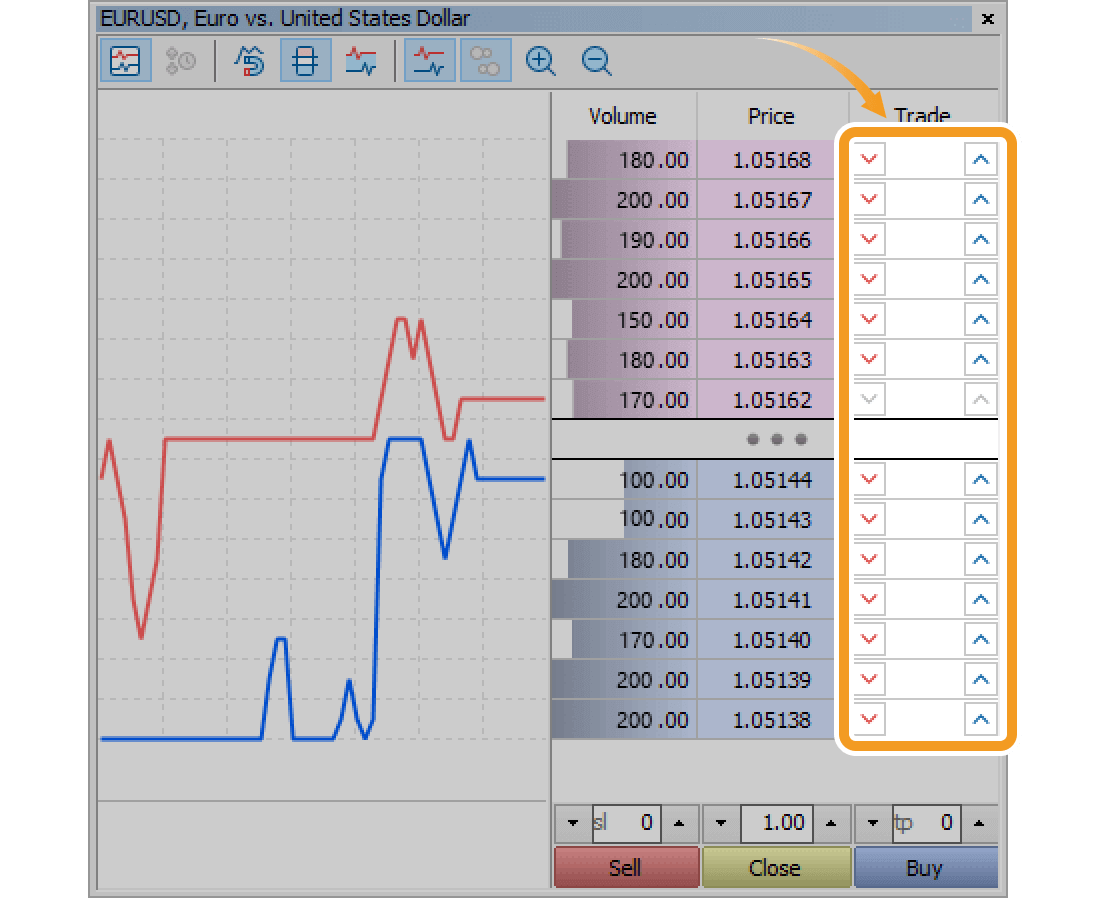This screenshot has height=898, width=1100.
Task: Place a buy order at price 1.05144
Action: pyautogui.click(x=981, y=479)
